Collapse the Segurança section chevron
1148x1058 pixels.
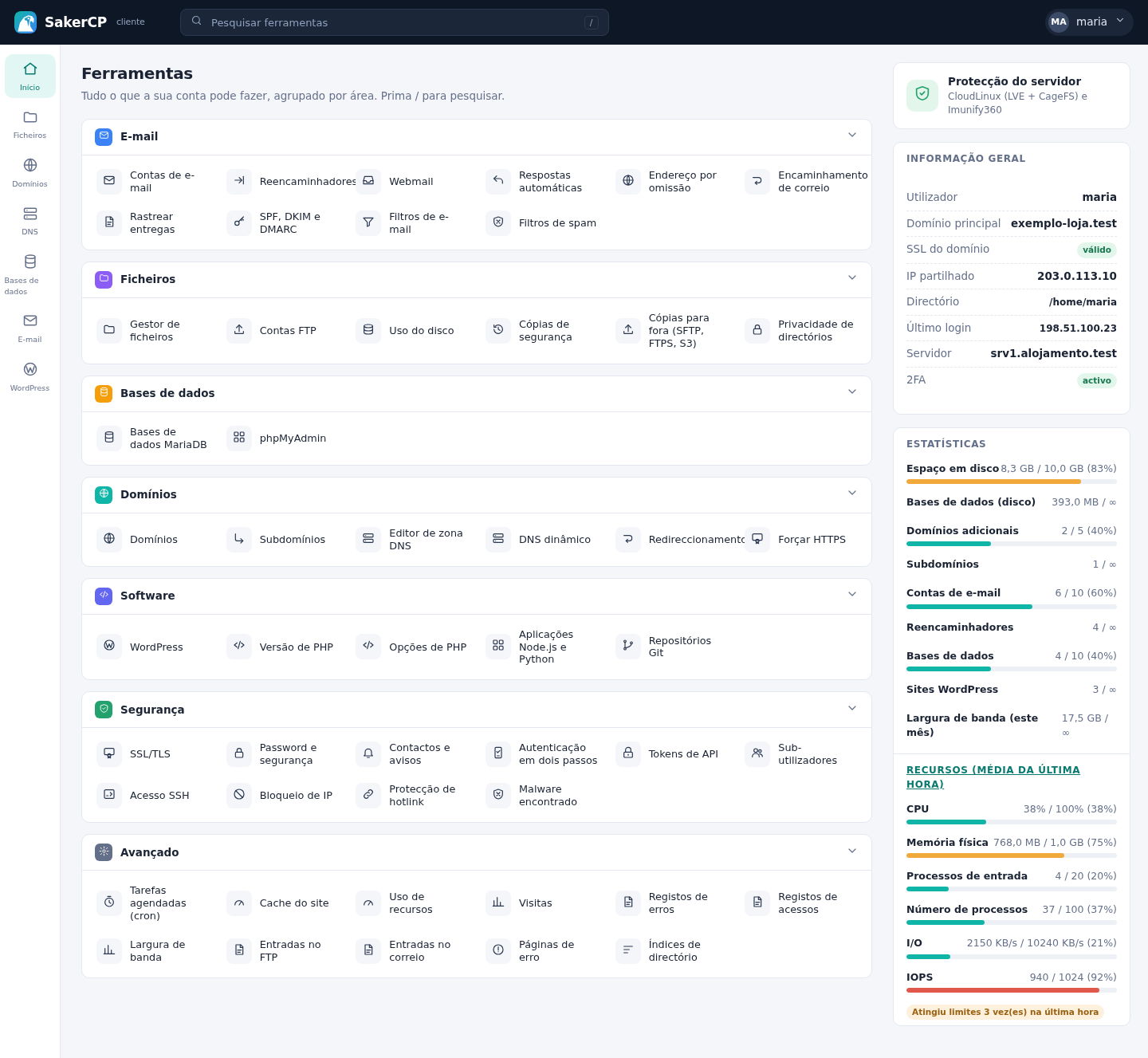pyautogui.click(x=852, y=709)
